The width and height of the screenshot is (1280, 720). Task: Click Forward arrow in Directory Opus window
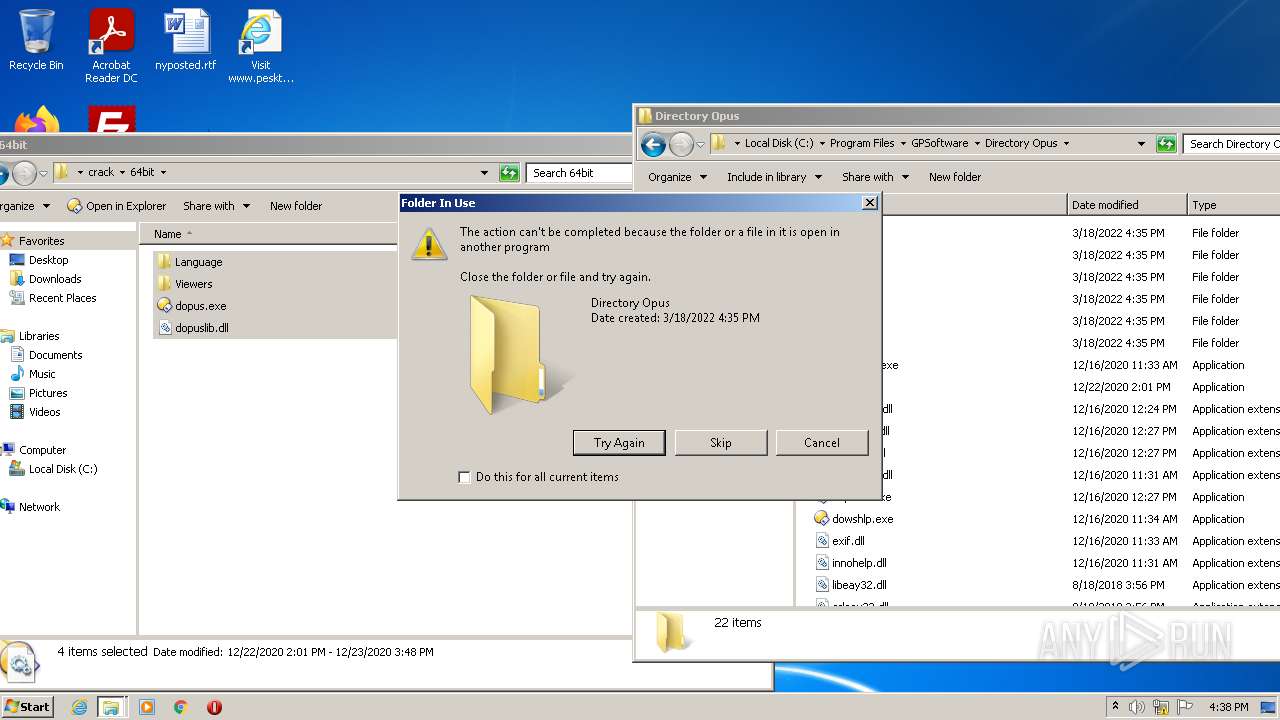click(x=681, y=144)
